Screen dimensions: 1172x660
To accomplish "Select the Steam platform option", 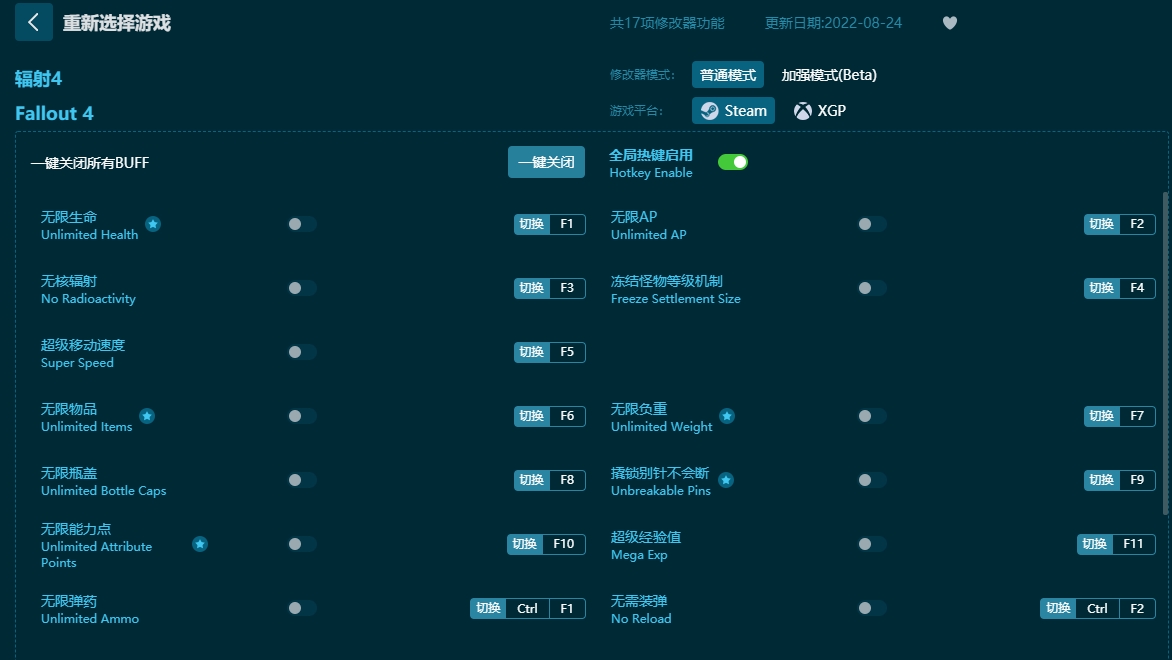I will pyautogui.click(x=733, y=111).
